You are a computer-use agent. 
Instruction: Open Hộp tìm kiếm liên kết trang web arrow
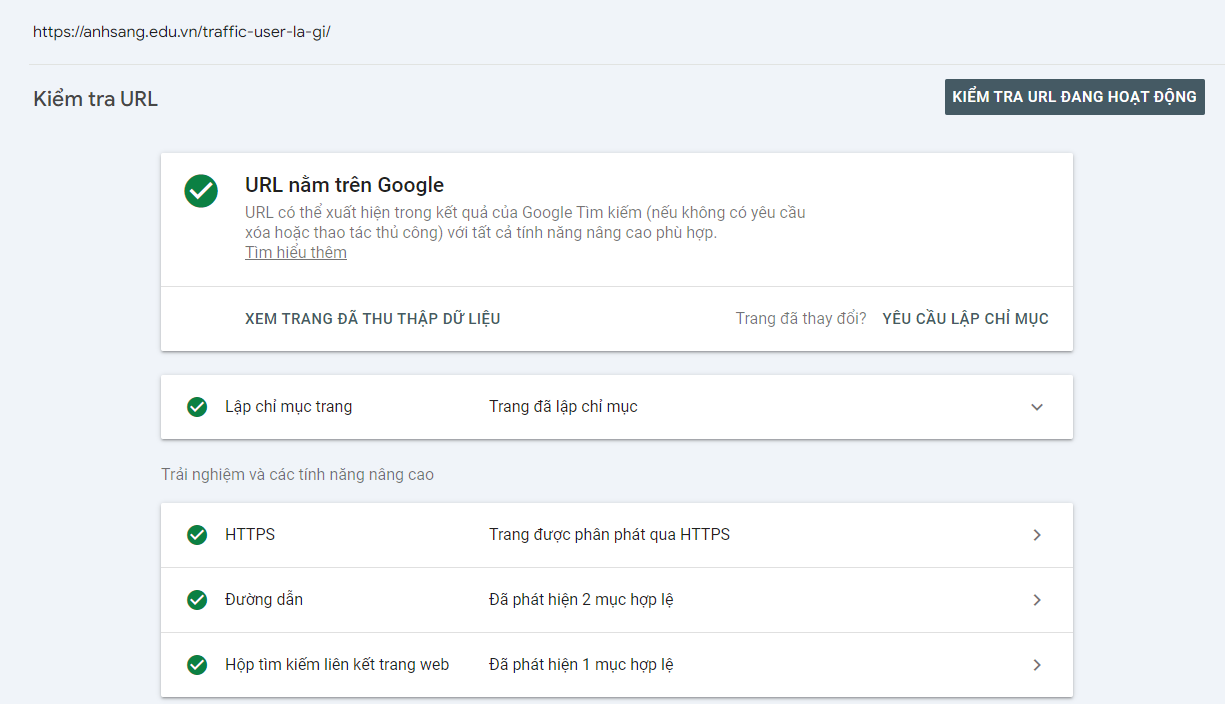1037,665
